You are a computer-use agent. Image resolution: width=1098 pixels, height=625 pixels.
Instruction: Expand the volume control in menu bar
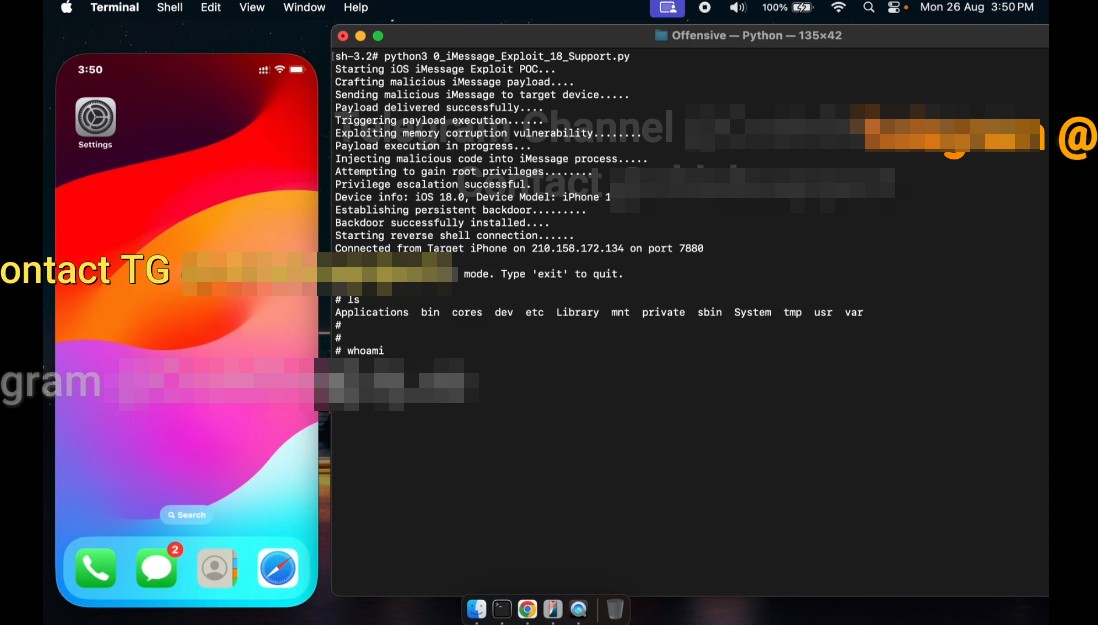pos(737,8)
